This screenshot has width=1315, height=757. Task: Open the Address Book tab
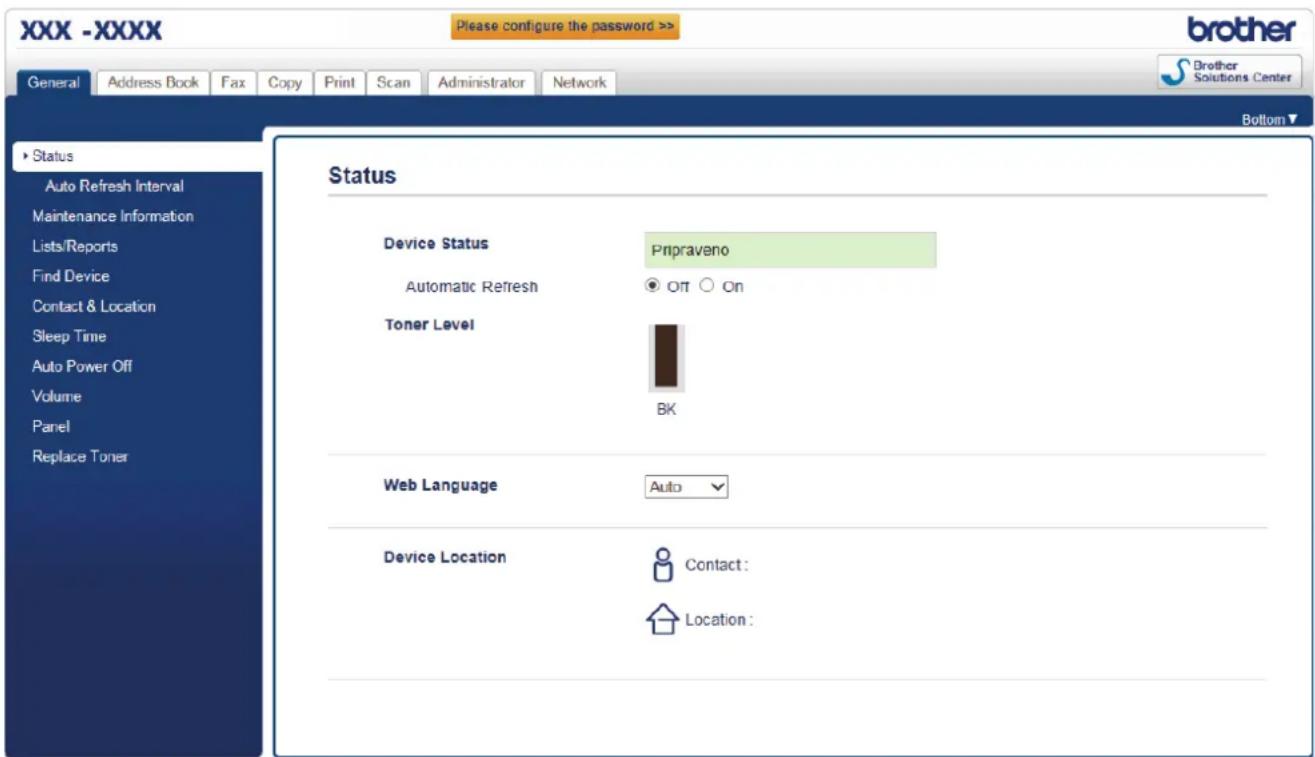(x=153, y=83)
